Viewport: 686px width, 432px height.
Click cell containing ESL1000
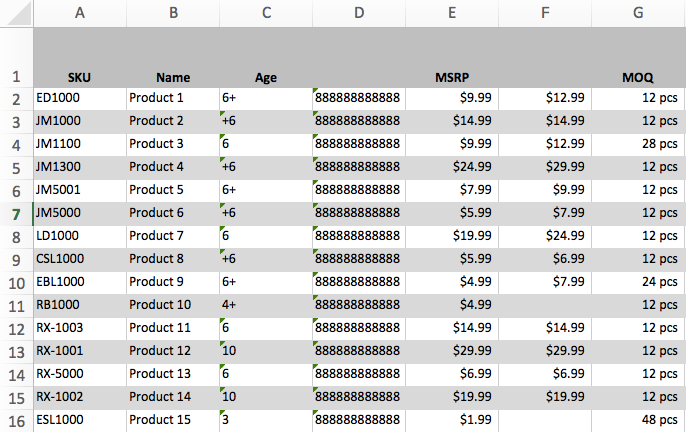click(79, 420)
